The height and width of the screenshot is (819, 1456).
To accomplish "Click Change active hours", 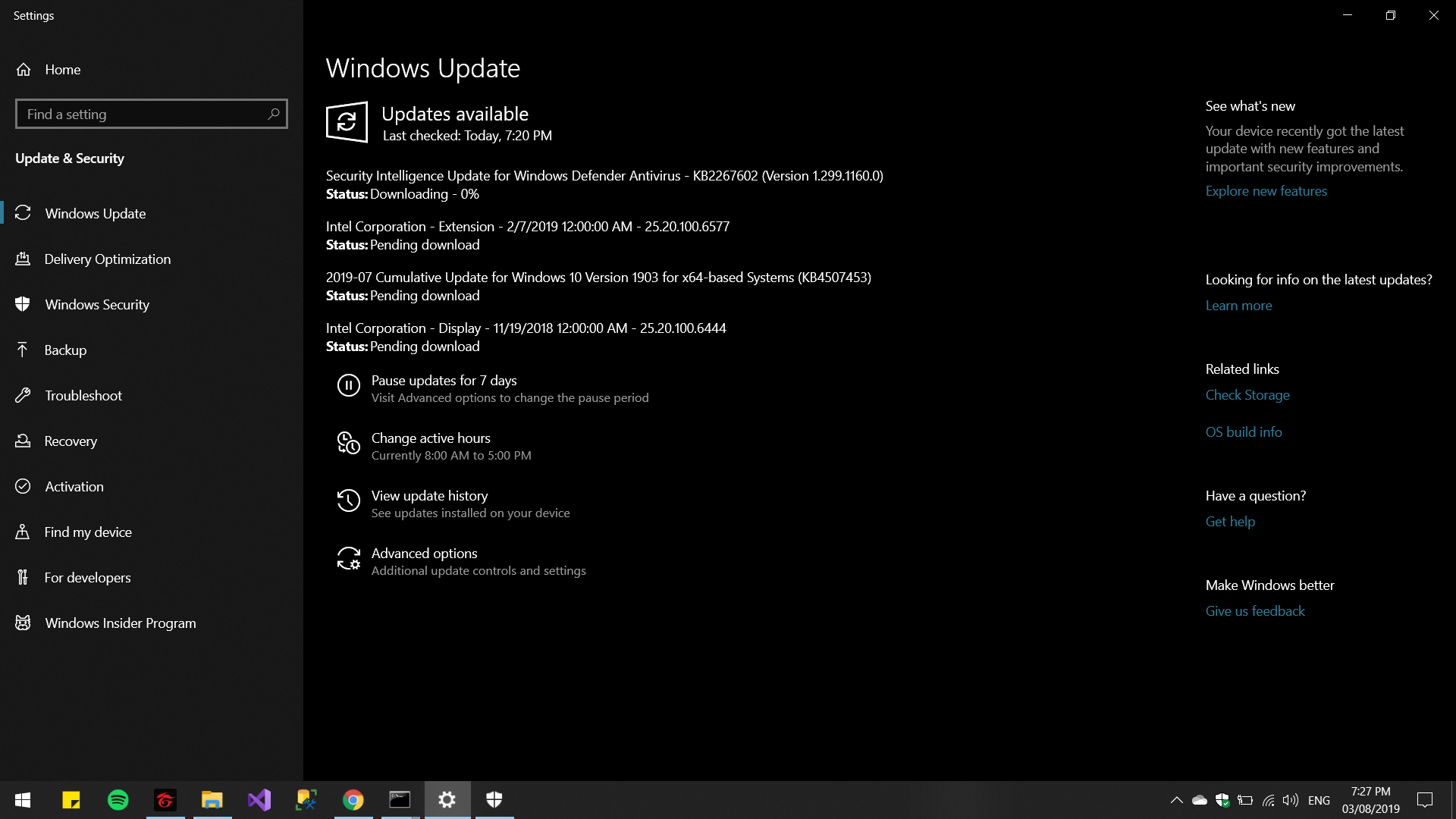I will (431, 438).
